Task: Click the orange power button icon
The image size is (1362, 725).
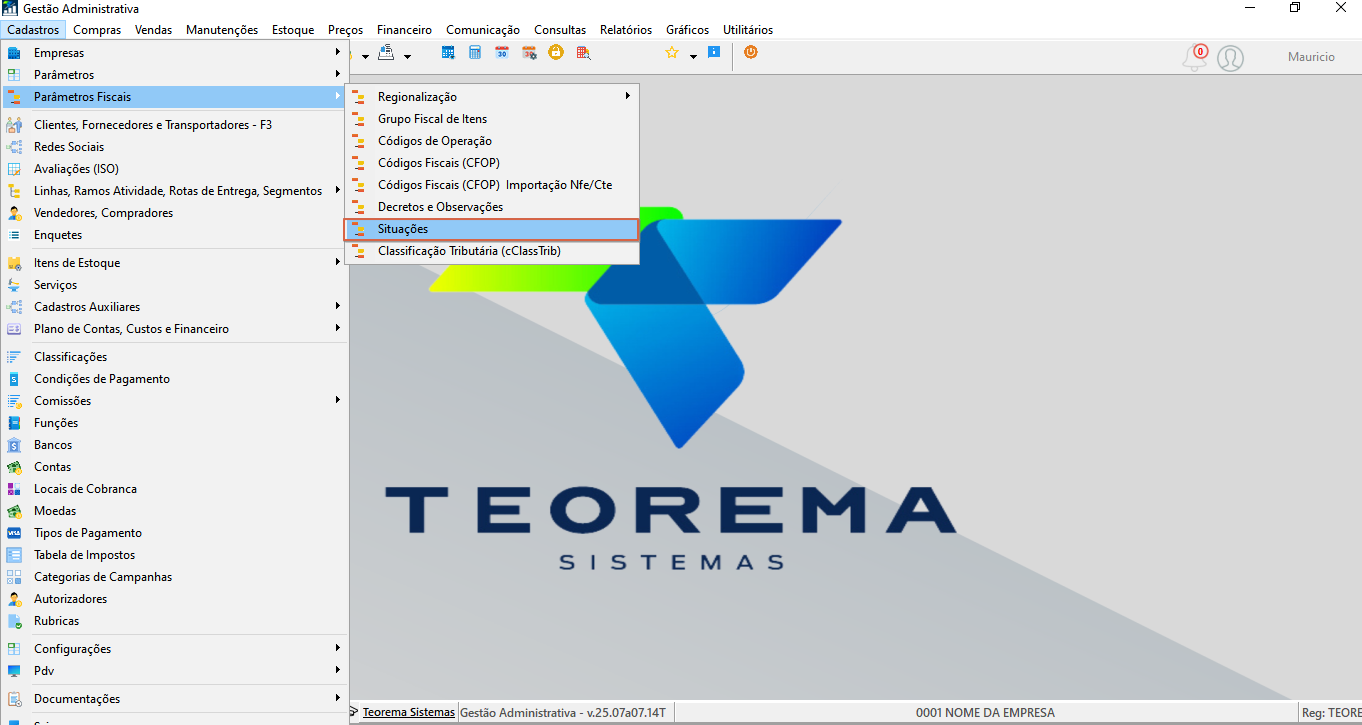Action: 751,52
